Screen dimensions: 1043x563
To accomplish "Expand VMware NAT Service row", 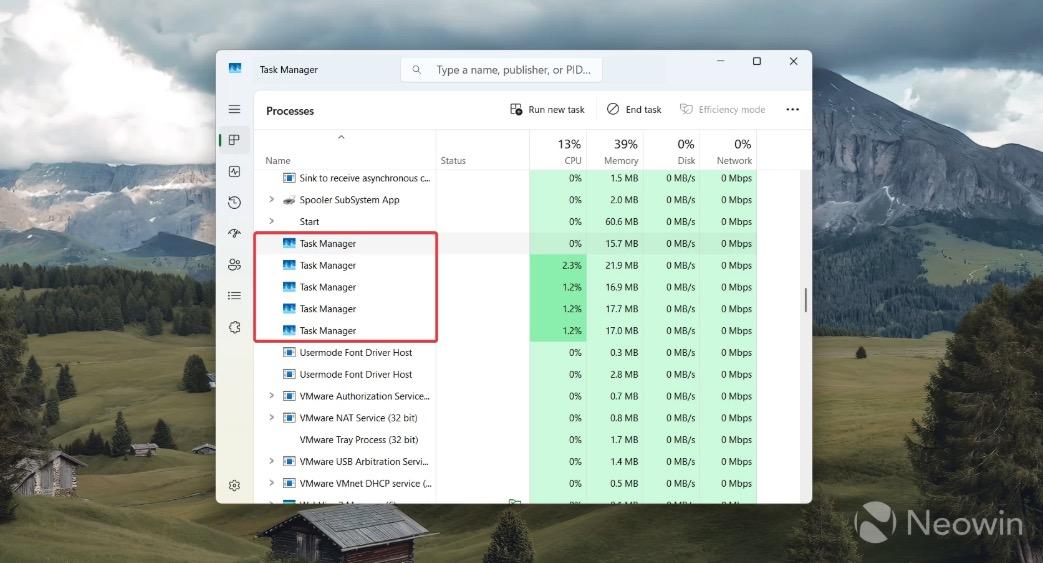I will 271,418.
